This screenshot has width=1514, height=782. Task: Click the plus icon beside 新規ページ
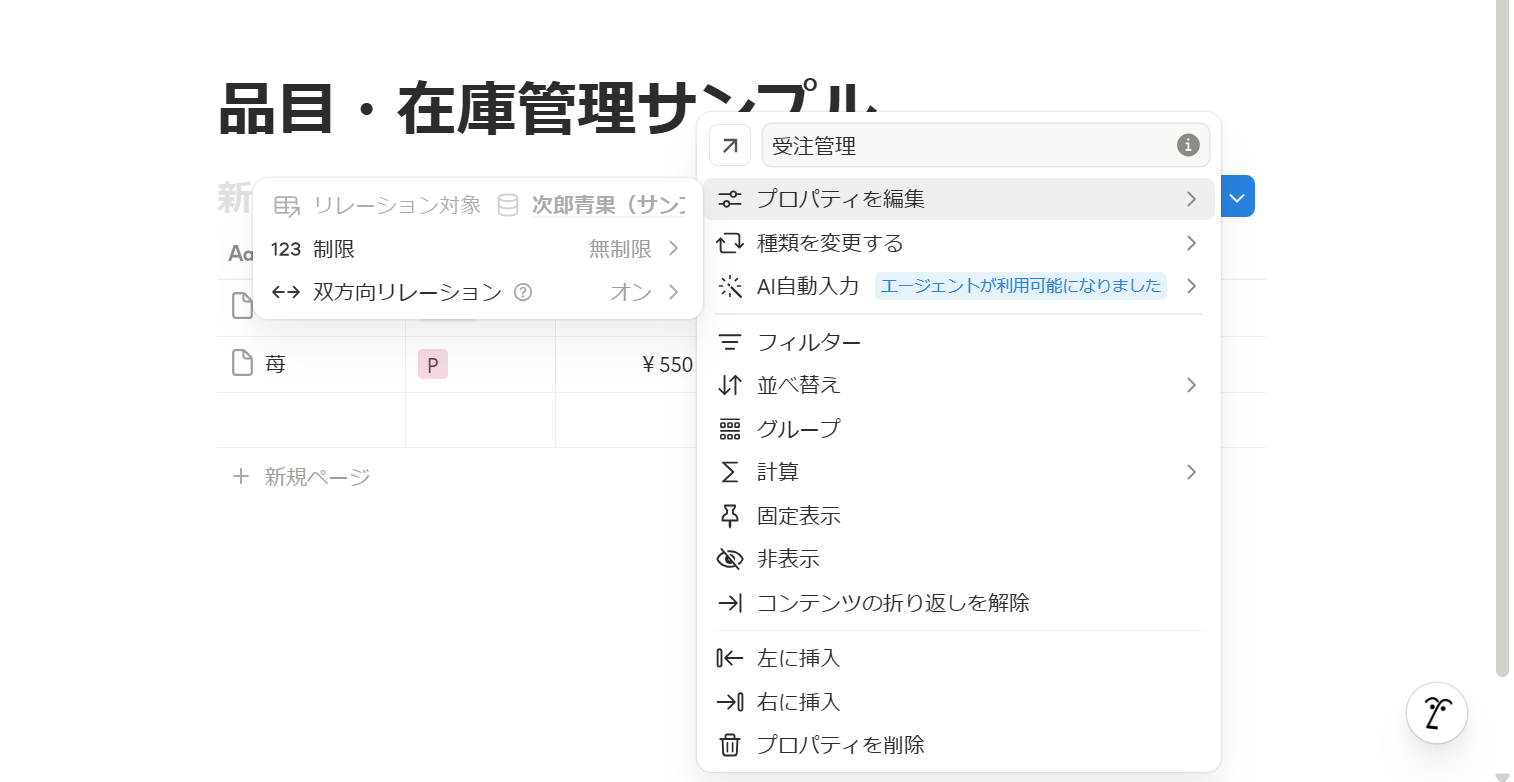pos(240,476)
